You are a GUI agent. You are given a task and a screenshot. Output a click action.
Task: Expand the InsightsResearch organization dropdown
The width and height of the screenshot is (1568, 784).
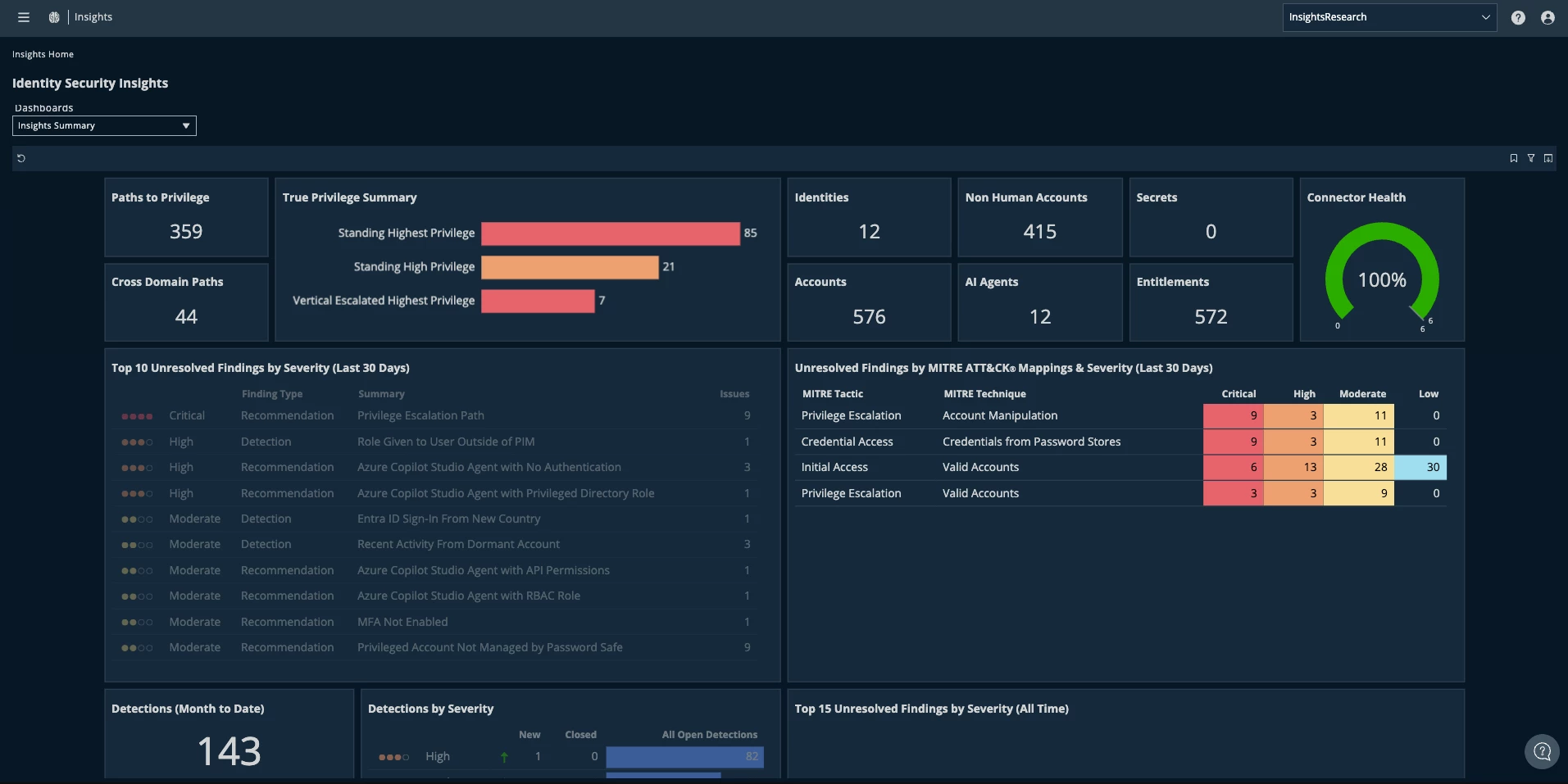click(1389, 17)
